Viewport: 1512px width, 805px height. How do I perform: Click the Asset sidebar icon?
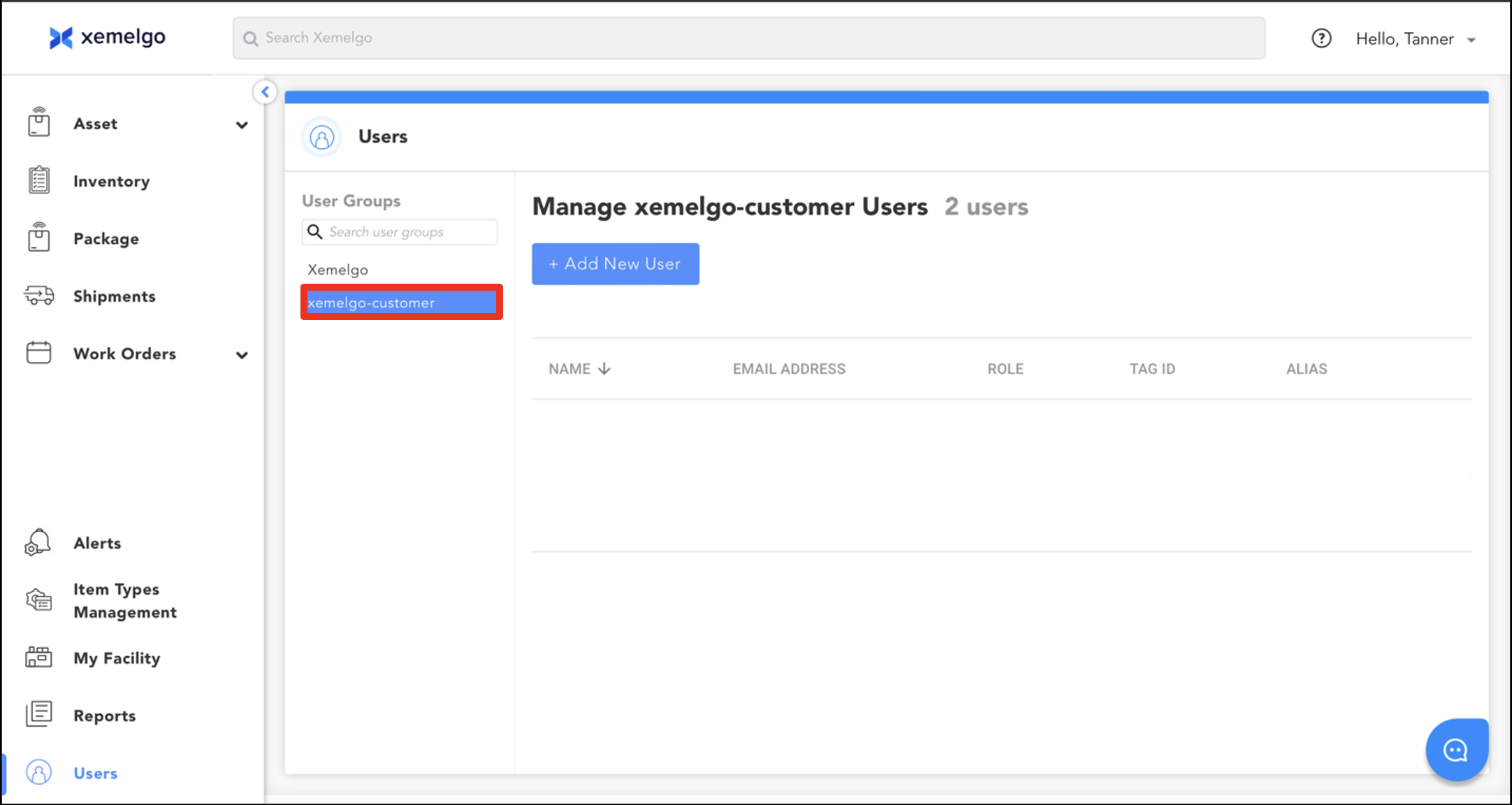point(39,123)
